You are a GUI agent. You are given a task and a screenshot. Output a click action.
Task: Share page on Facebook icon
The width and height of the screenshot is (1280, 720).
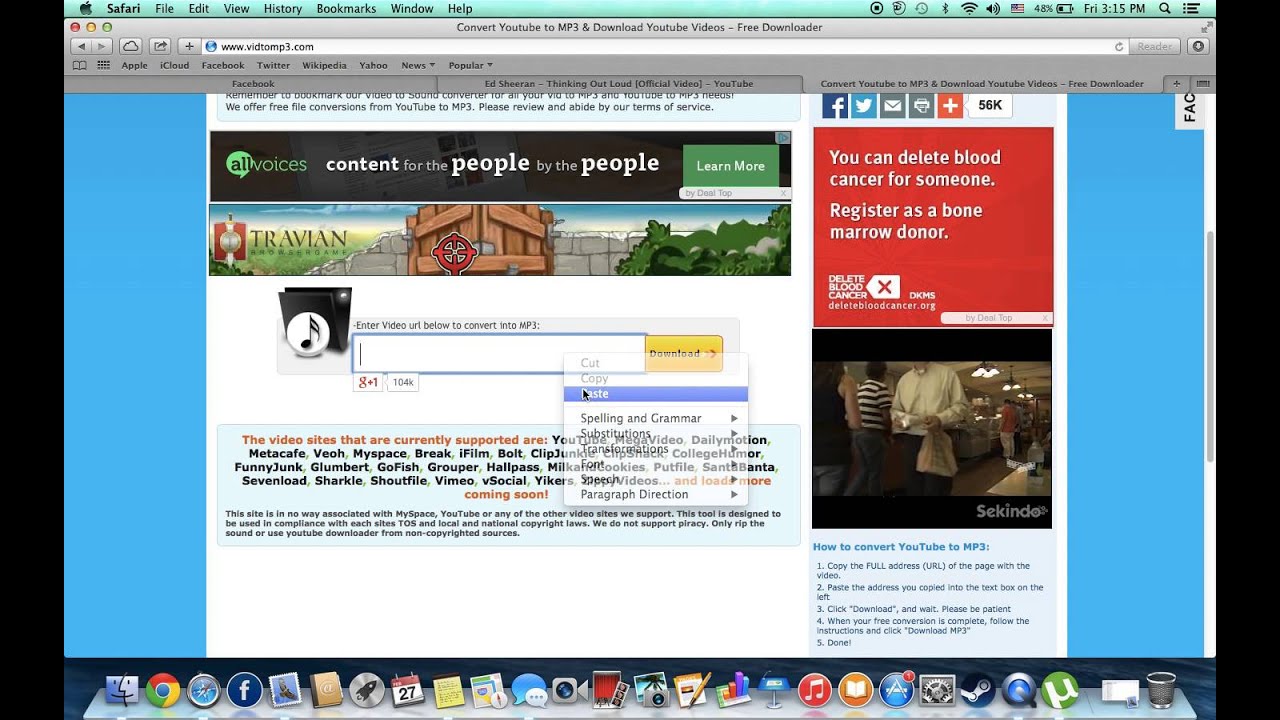[835, 105]
